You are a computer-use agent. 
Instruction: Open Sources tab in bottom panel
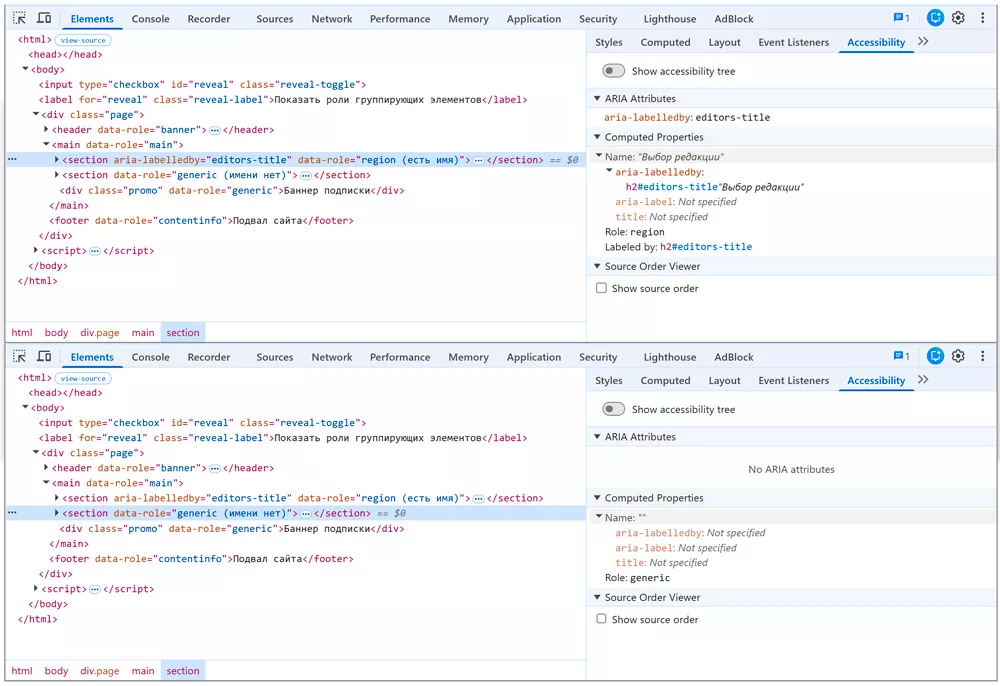pos(275,357)
